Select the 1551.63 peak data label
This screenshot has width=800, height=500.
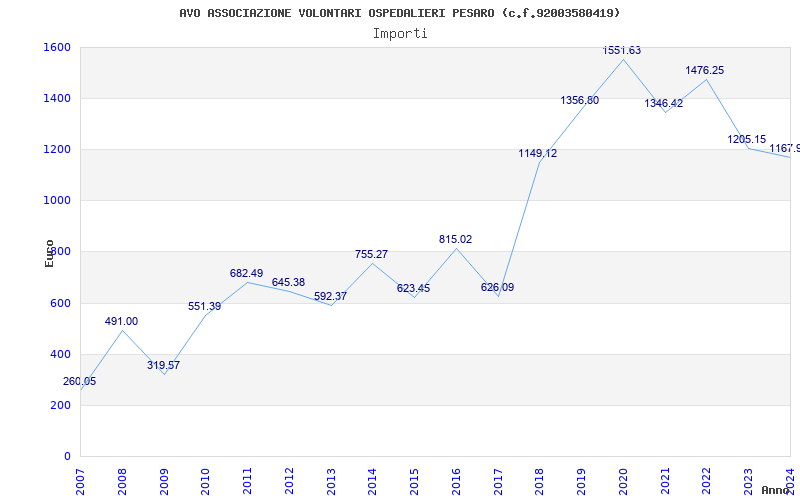[x=621, y=51]
